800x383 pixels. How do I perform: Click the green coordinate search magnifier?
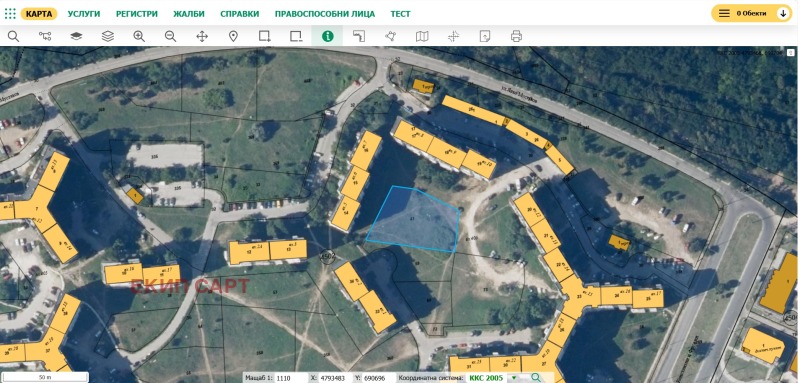[x=536, y=378]
